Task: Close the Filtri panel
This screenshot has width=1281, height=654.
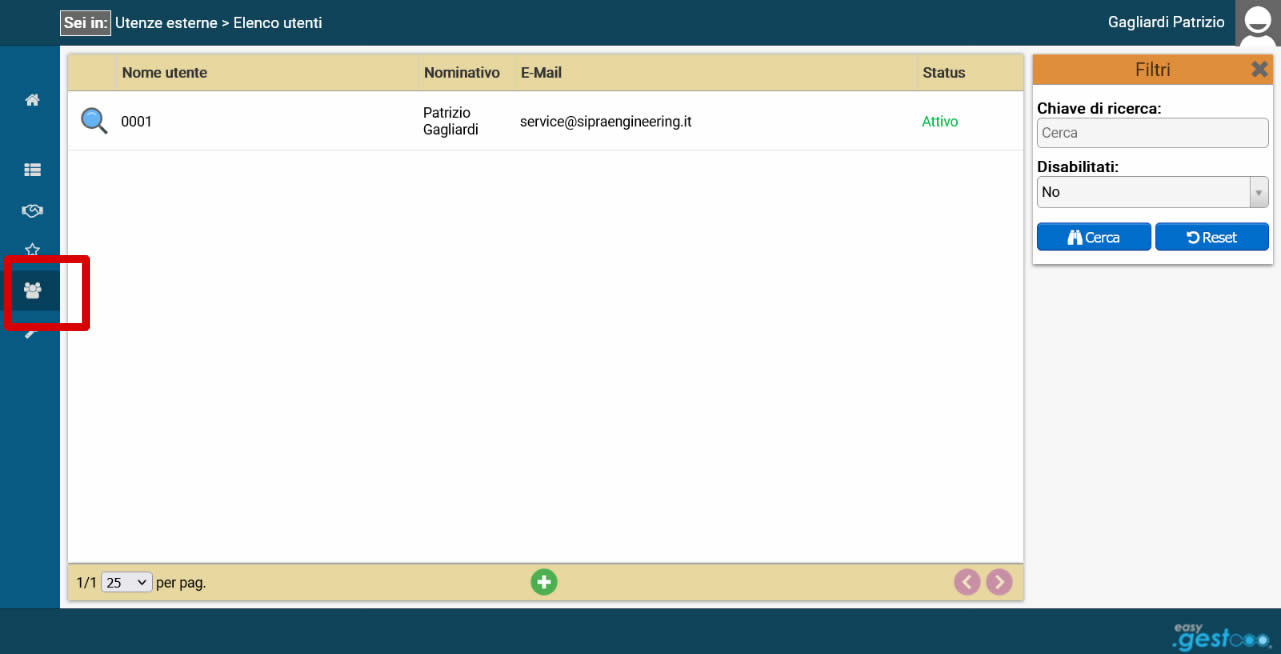Action: 1259,69
